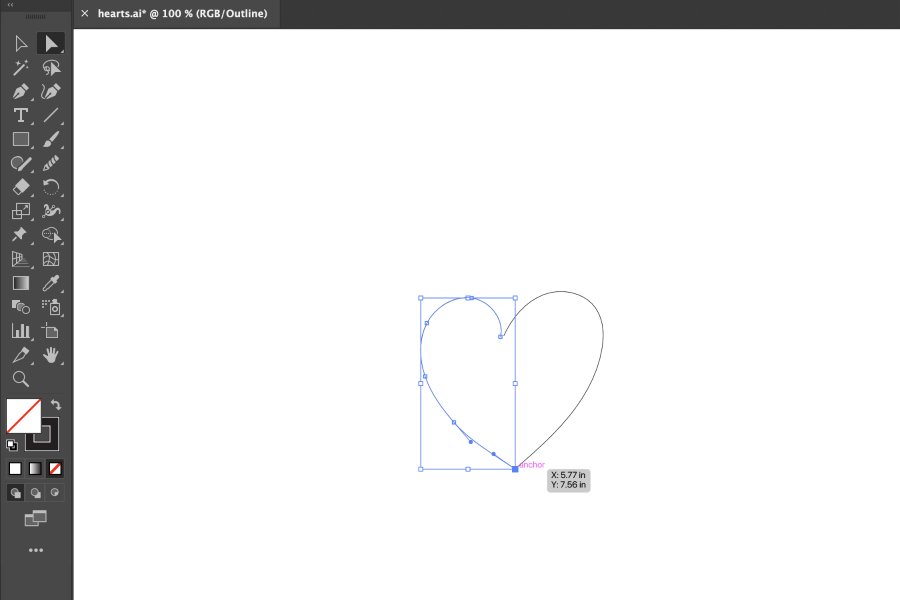Reset to default fill and stroke
Viewport: 900px width, 600px height.
coord(12,445)
